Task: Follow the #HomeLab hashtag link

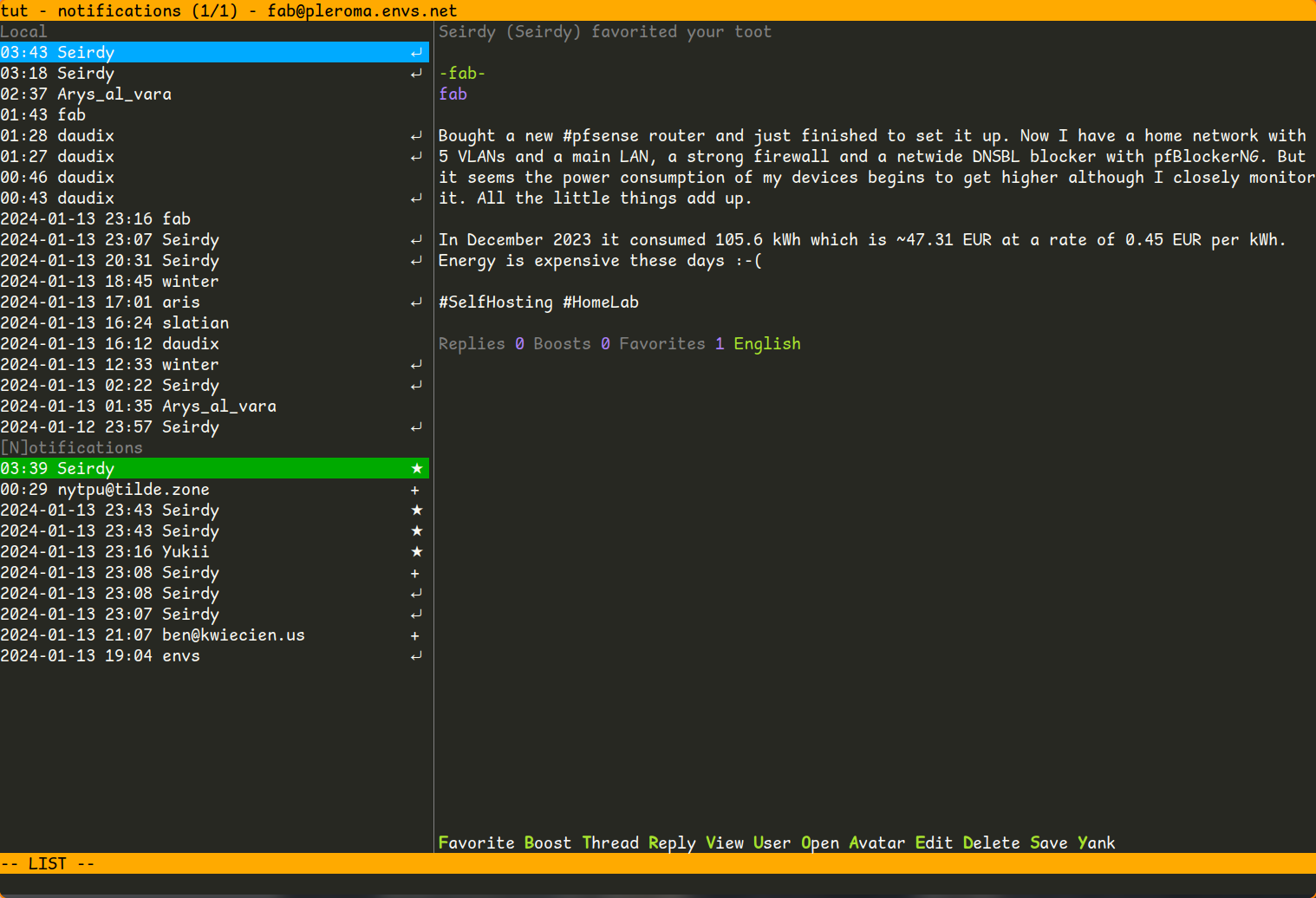Action: pyautogui.click(x=600, y=303)
